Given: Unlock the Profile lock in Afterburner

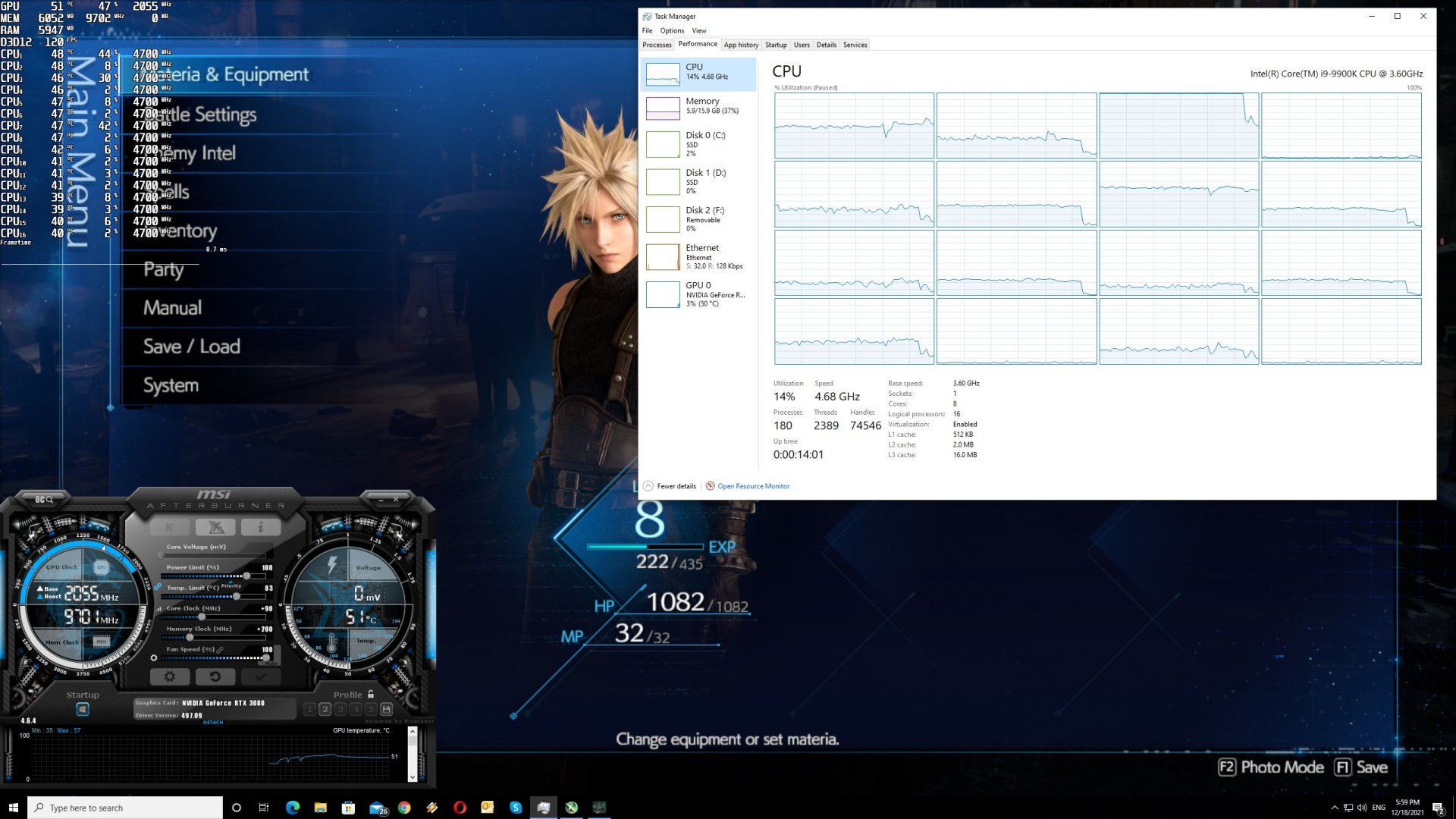Looking at the screenshot, I should 372,694.
